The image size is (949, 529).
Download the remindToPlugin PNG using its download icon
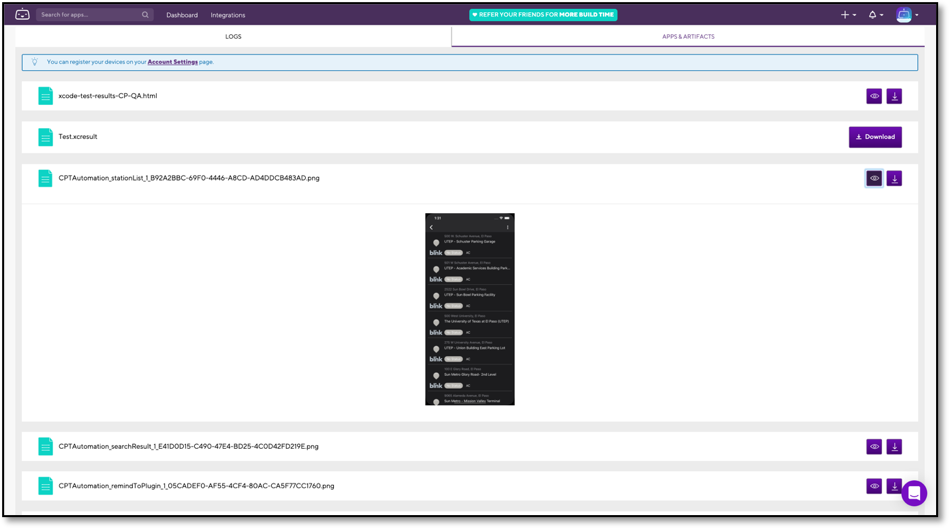point(894,486)
